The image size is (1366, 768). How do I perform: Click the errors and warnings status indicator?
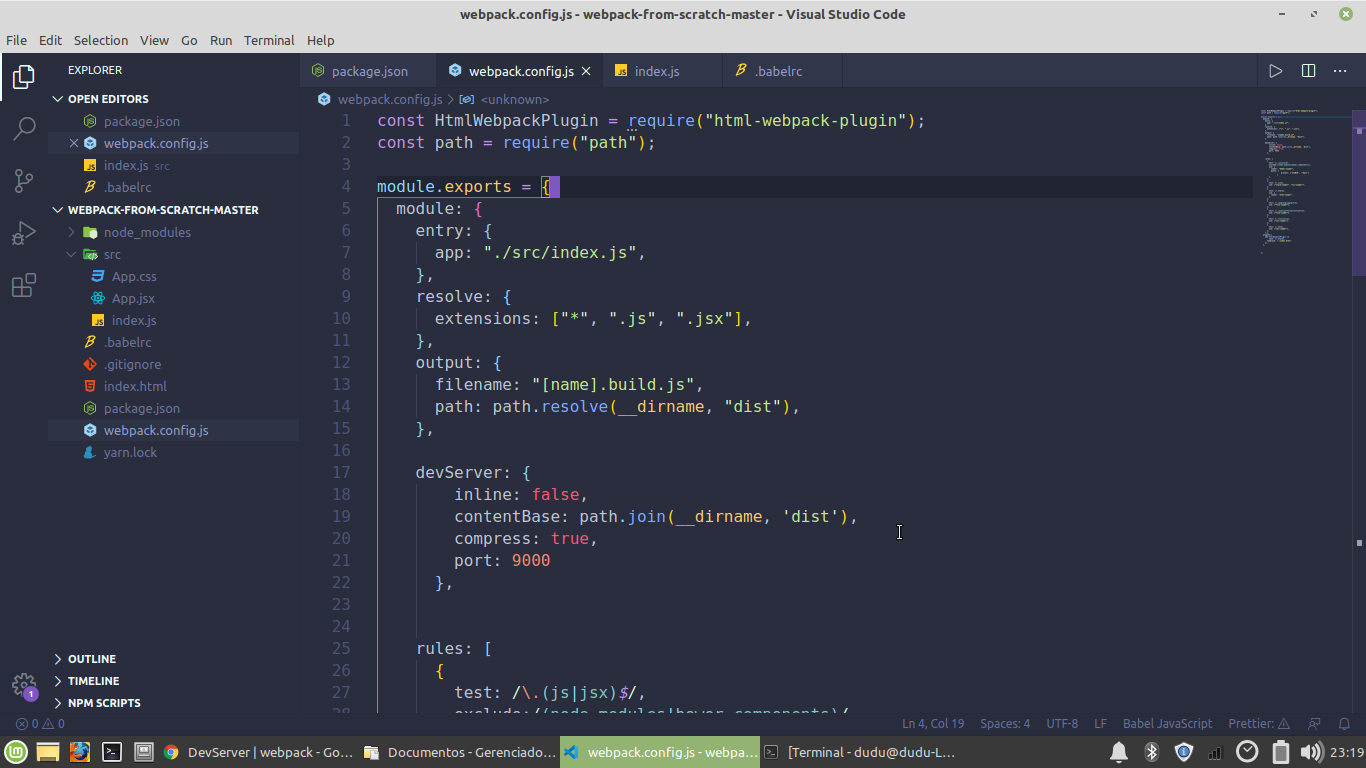[x=40, y=724]
